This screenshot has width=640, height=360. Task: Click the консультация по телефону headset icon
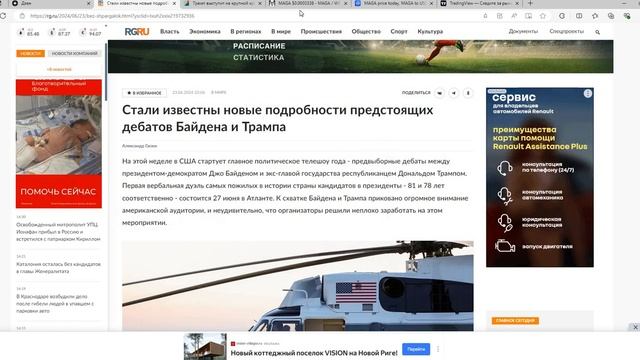click(505, 167)
